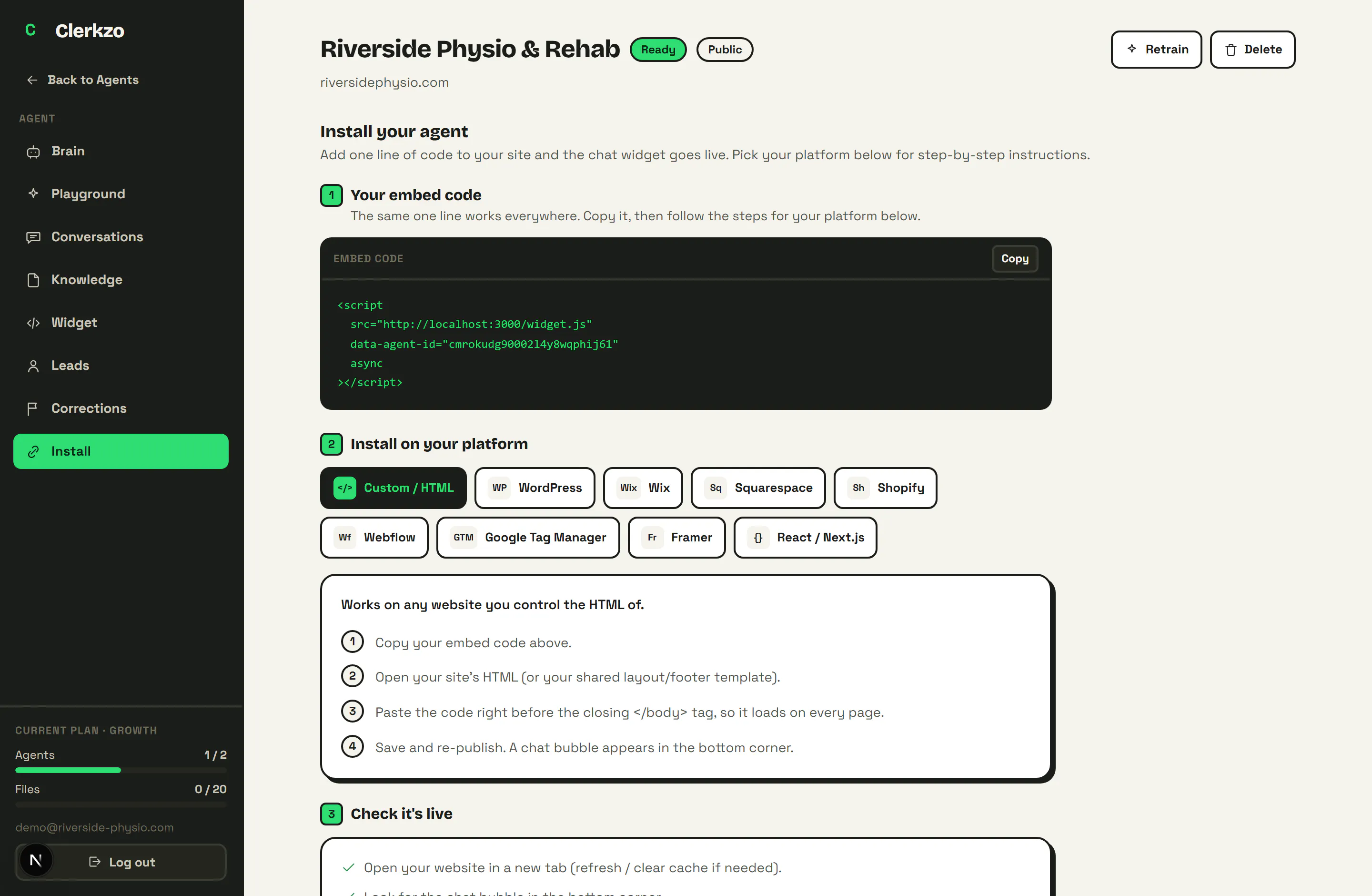This screenshot has height=896, width=1372.
Task: Click the GTM badge icon
Action: pos(464,538)
